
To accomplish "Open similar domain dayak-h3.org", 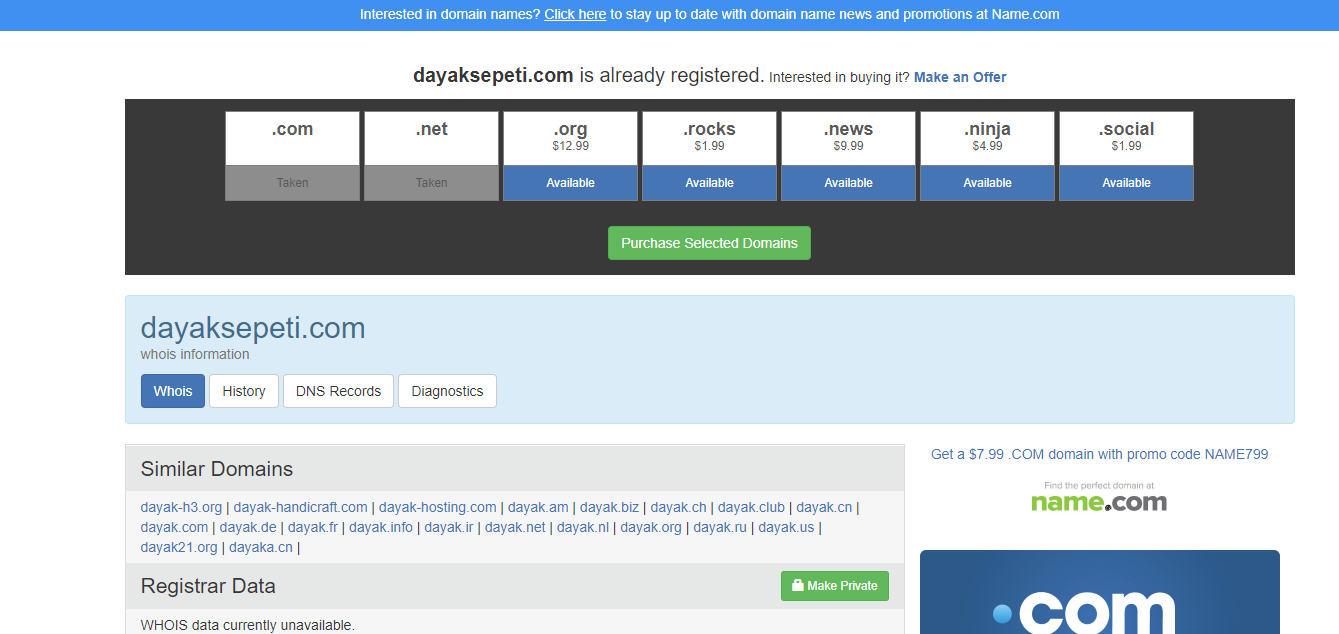I will pos(181,507).
